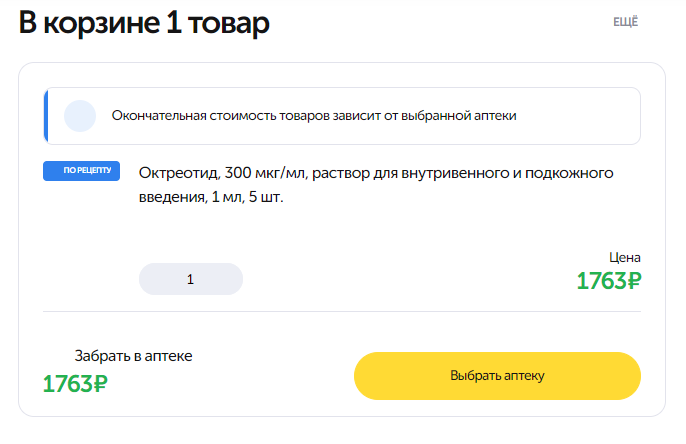
Task: Click the pharmacy price notice text
Action: tap(314, 116)
